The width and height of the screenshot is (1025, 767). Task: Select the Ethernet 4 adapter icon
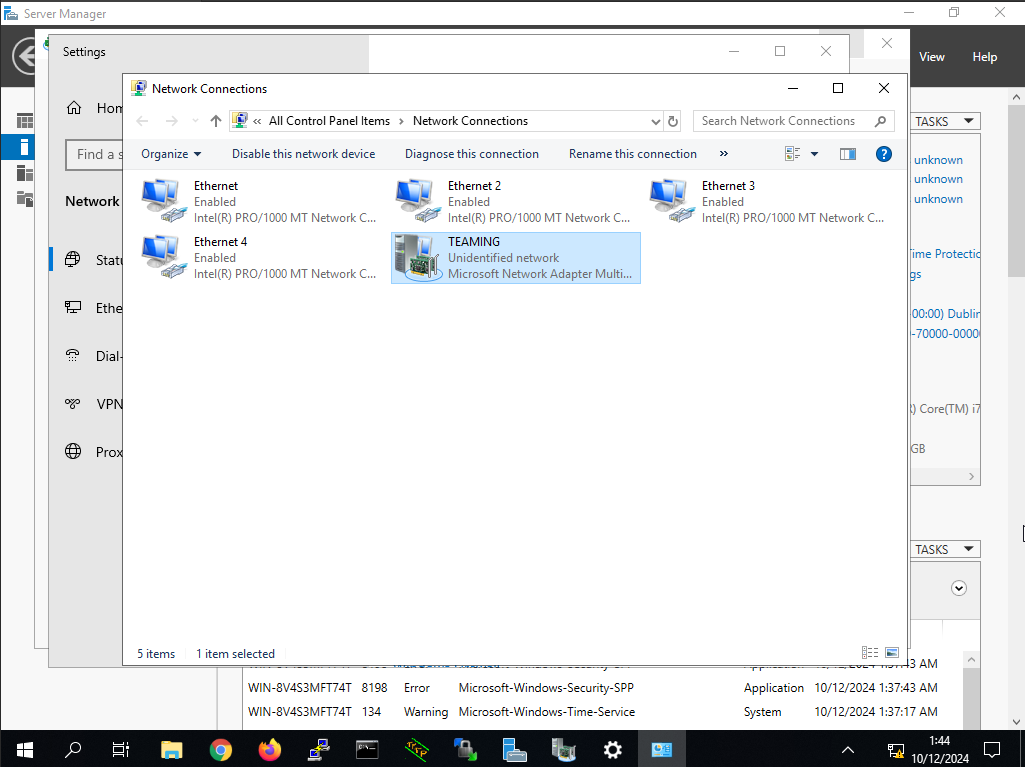162,257
